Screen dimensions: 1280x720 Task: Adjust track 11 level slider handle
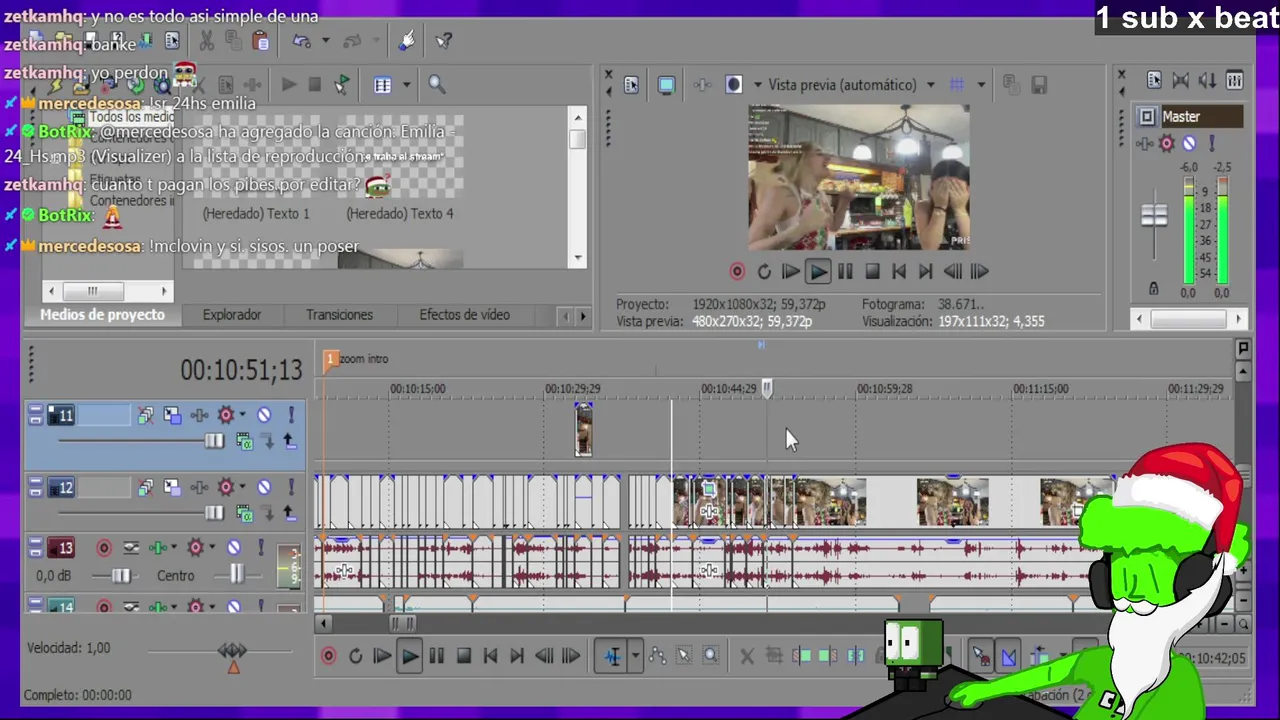click(214, 441)
